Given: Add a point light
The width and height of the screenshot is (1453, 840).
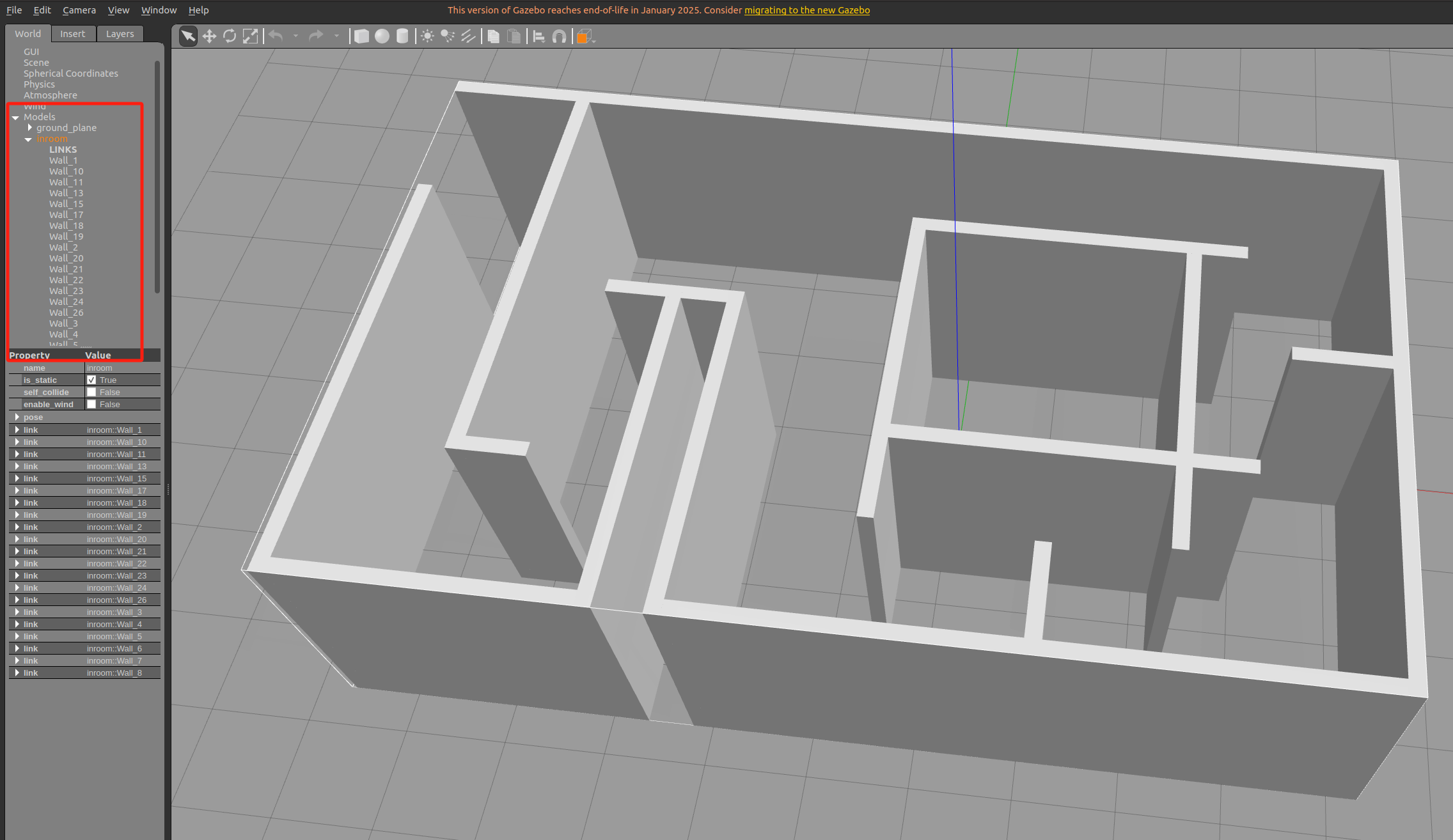Looking at the screenshot, I should pyautogui.click(x=427, y=36).
